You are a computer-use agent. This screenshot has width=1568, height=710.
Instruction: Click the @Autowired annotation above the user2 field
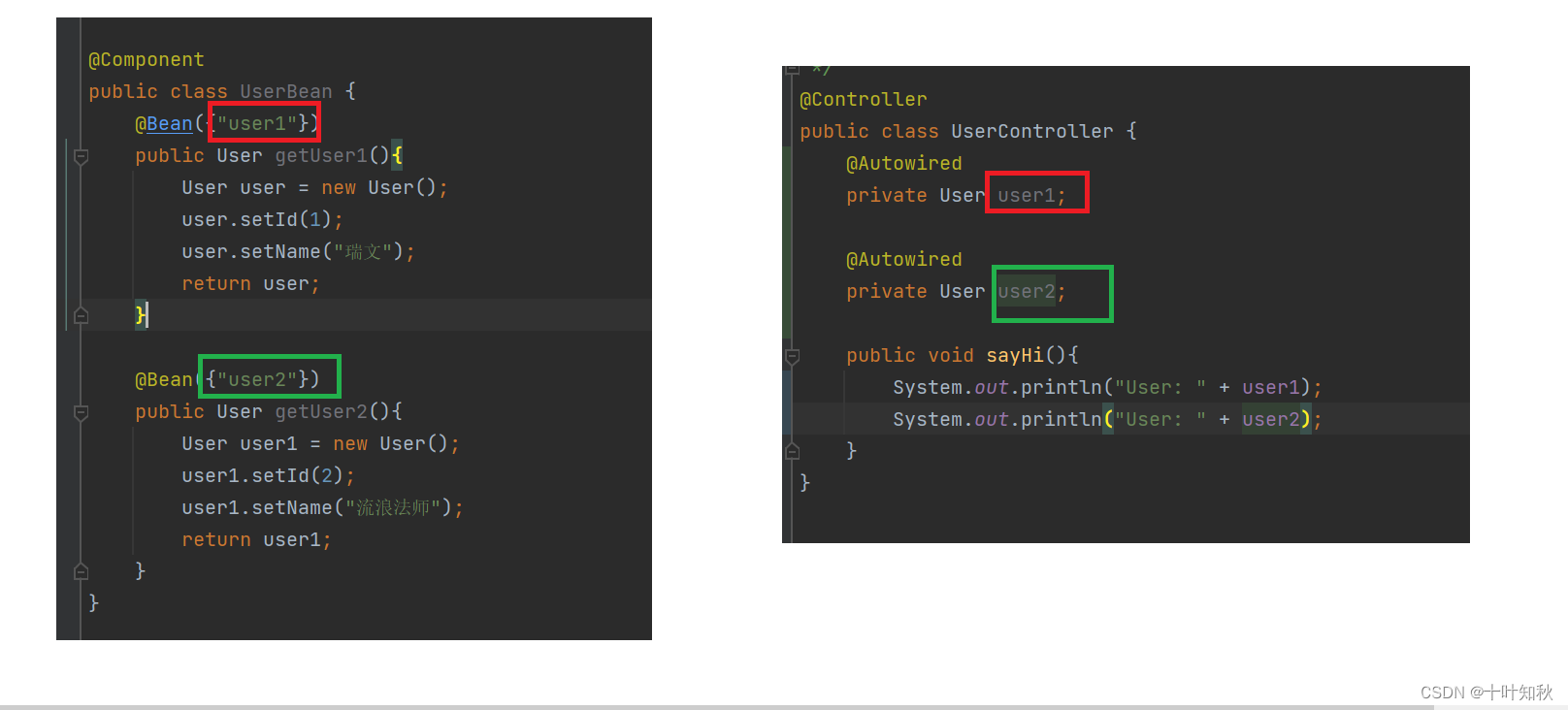tap(904, 260)
